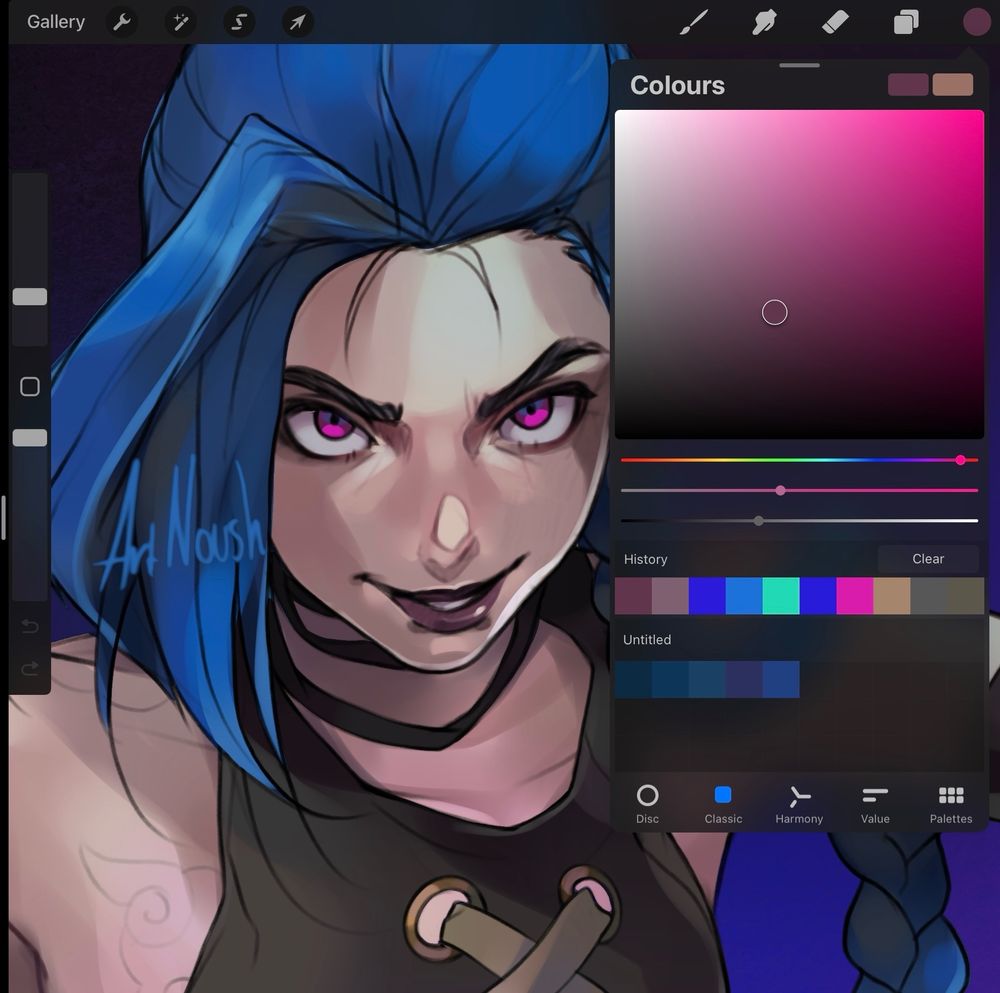Switch to the Harmony colour tab

pyautogui.click(x=799, y=804)
